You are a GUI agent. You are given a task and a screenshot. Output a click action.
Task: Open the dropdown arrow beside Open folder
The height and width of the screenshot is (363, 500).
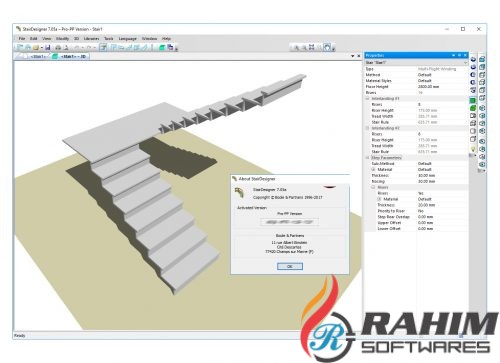pyautogui.click(x=42, y=48)
